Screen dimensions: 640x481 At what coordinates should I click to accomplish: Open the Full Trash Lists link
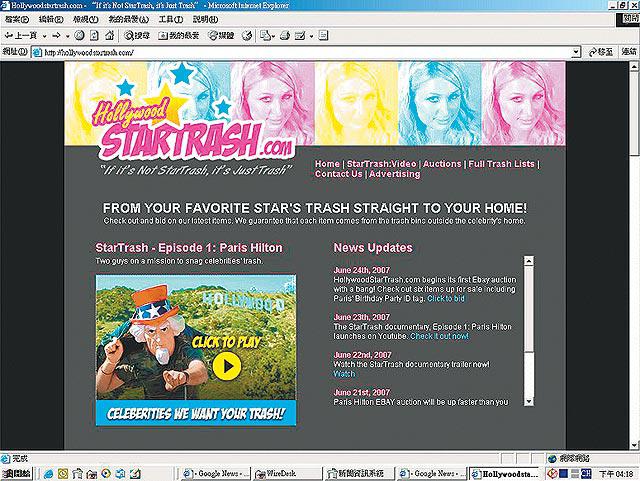tap(503, 163)
